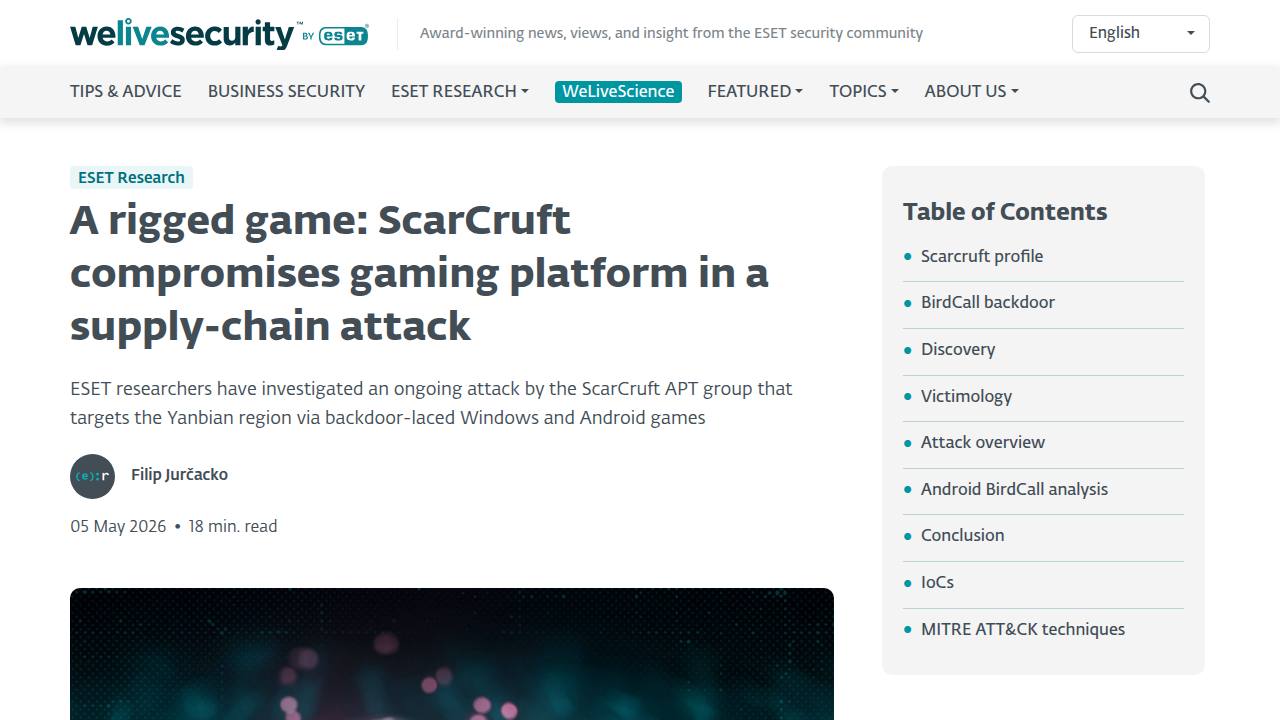Open author Filip Jurčacko's profile link
The height and width of the screenshot is (720, 1280).
point(179,475)
